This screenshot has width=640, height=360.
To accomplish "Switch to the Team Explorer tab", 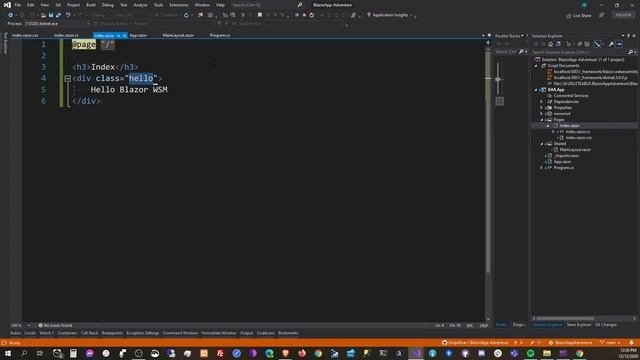I will point(579,325).
